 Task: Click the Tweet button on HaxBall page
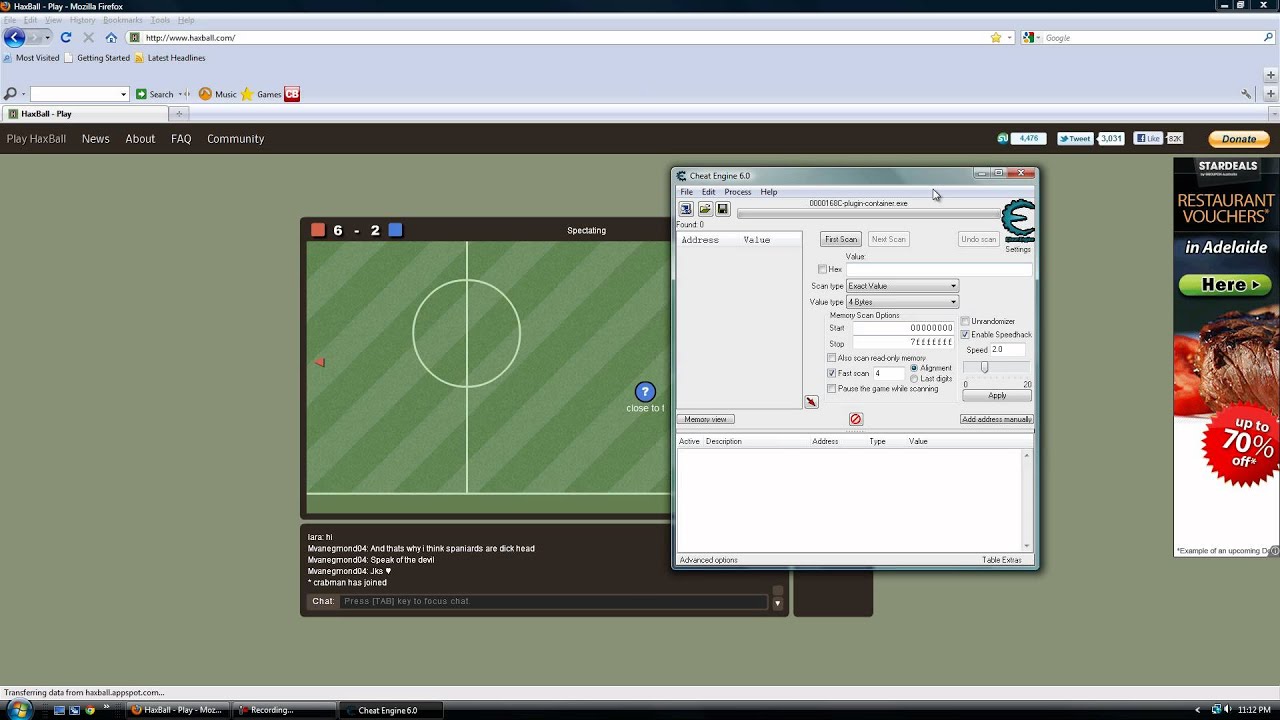click(1075, 139)
